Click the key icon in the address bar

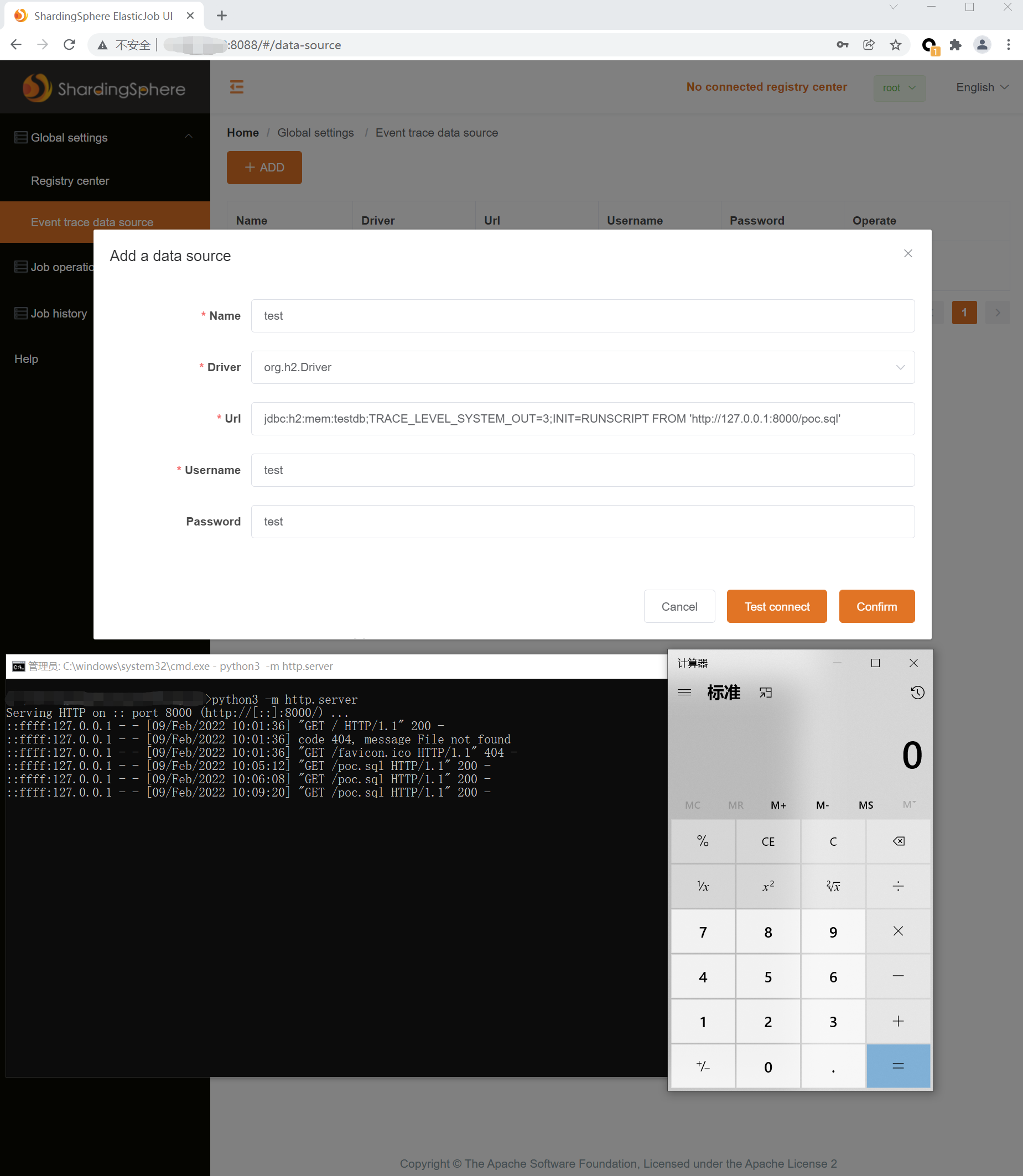coord(842,44)
